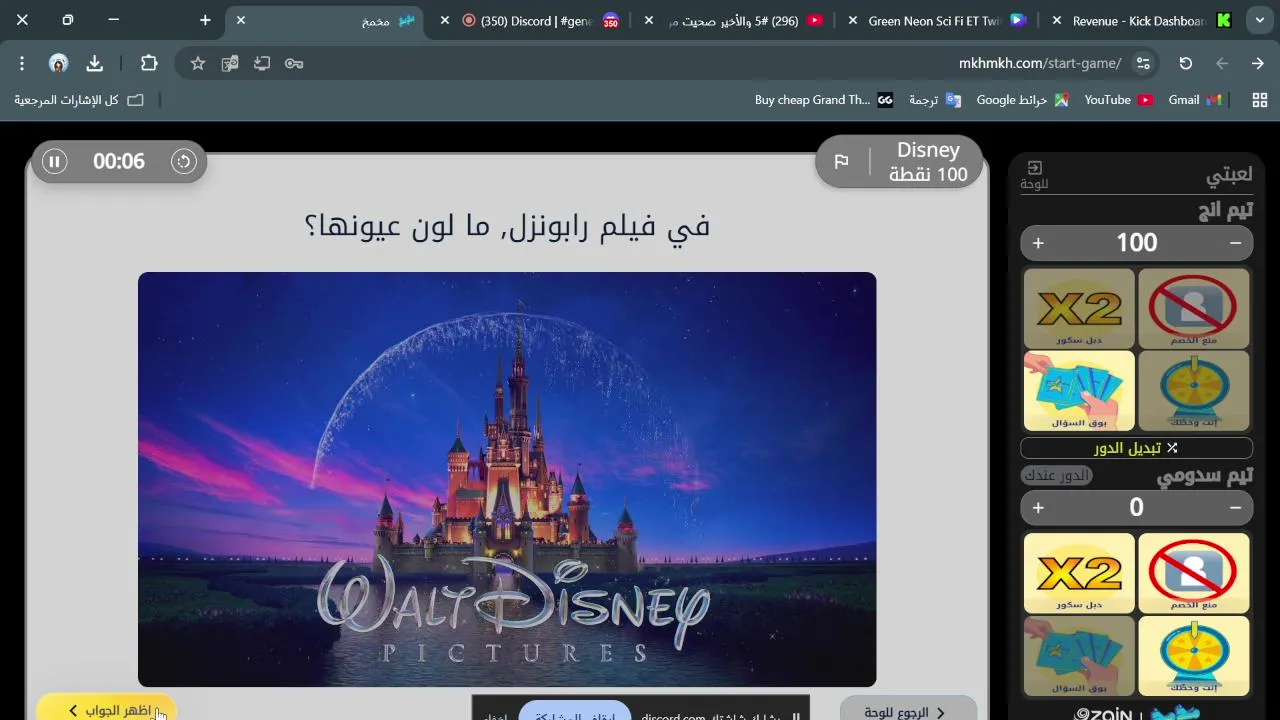Use Team Anj X2 double score card
1280x720 pixels.
[1079, 308]
